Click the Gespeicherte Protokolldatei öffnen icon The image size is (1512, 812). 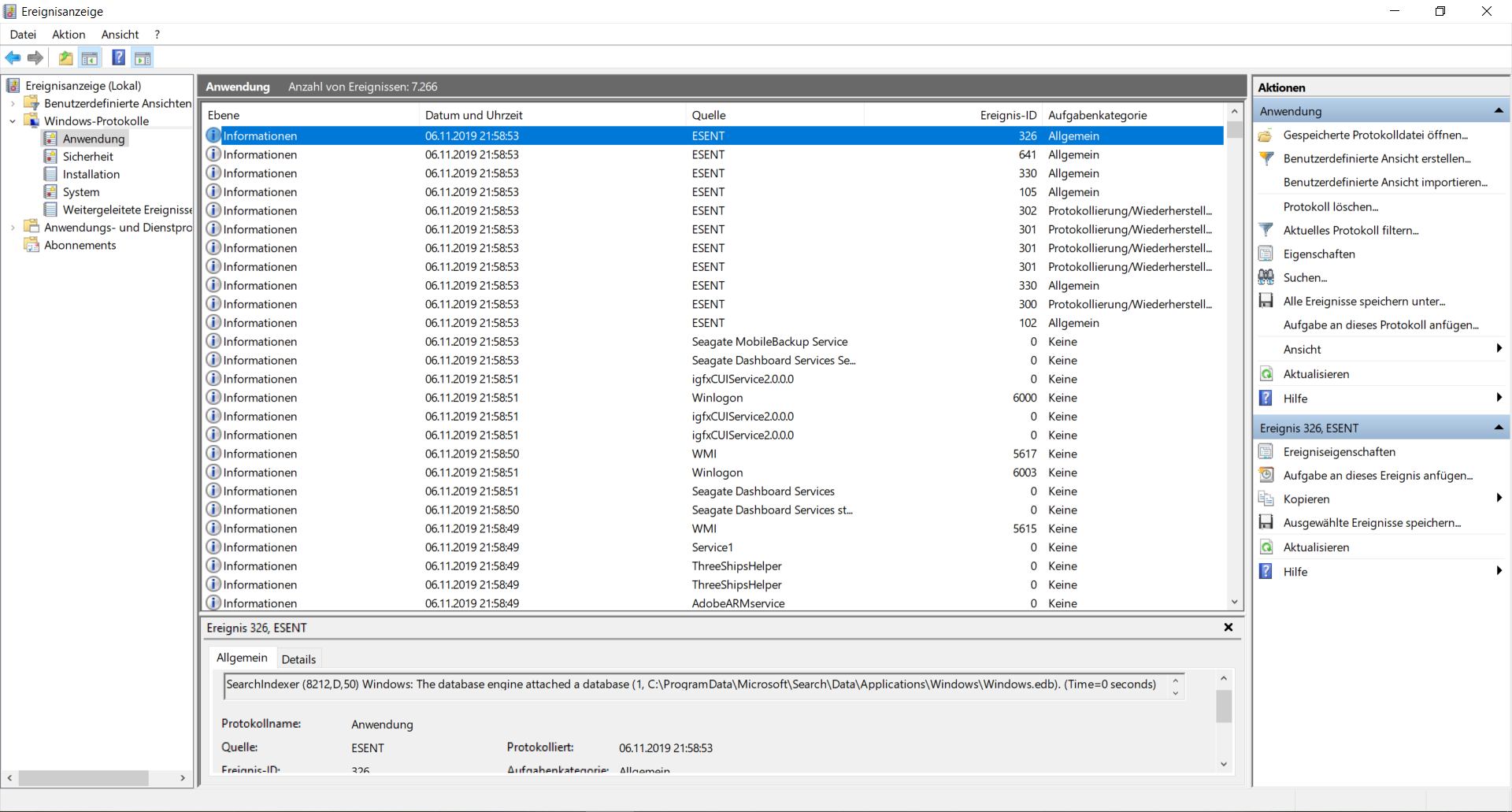1266,135
